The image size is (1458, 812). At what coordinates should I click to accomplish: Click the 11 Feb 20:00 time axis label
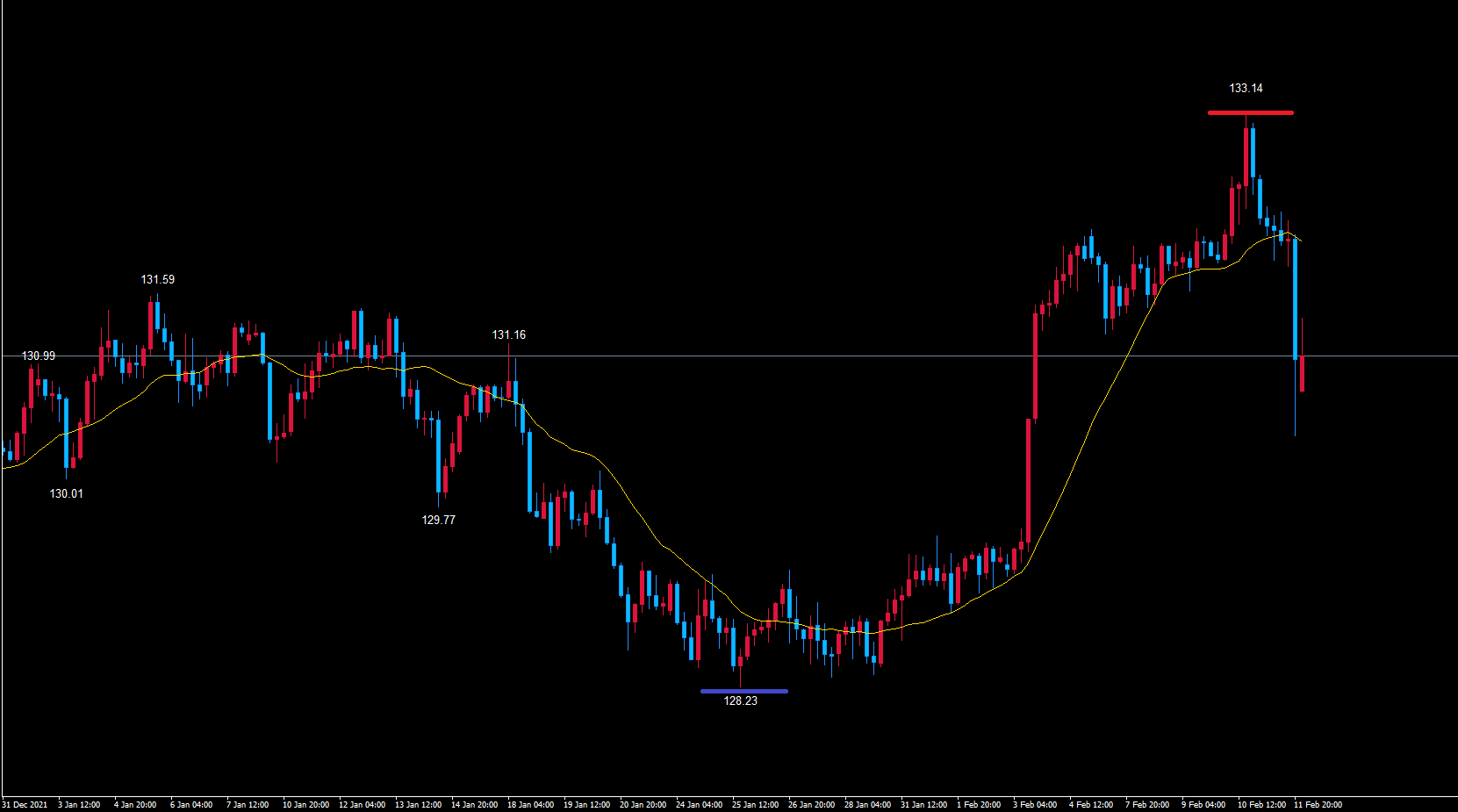coord(1318,805)
